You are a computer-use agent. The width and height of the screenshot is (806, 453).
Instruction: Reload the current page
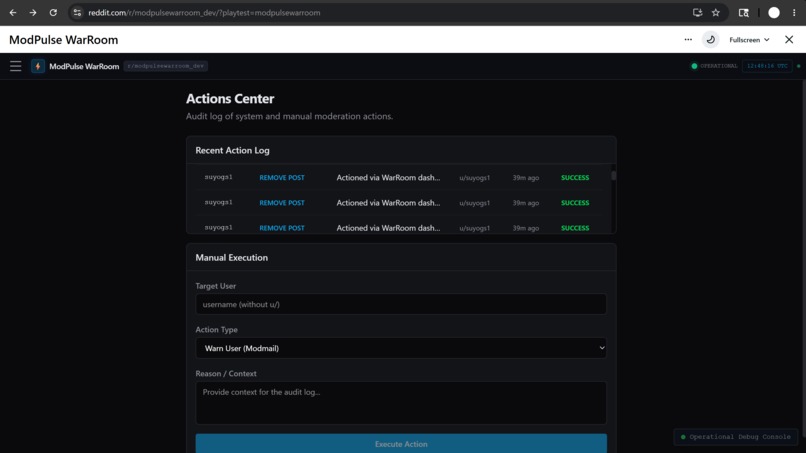53,13
